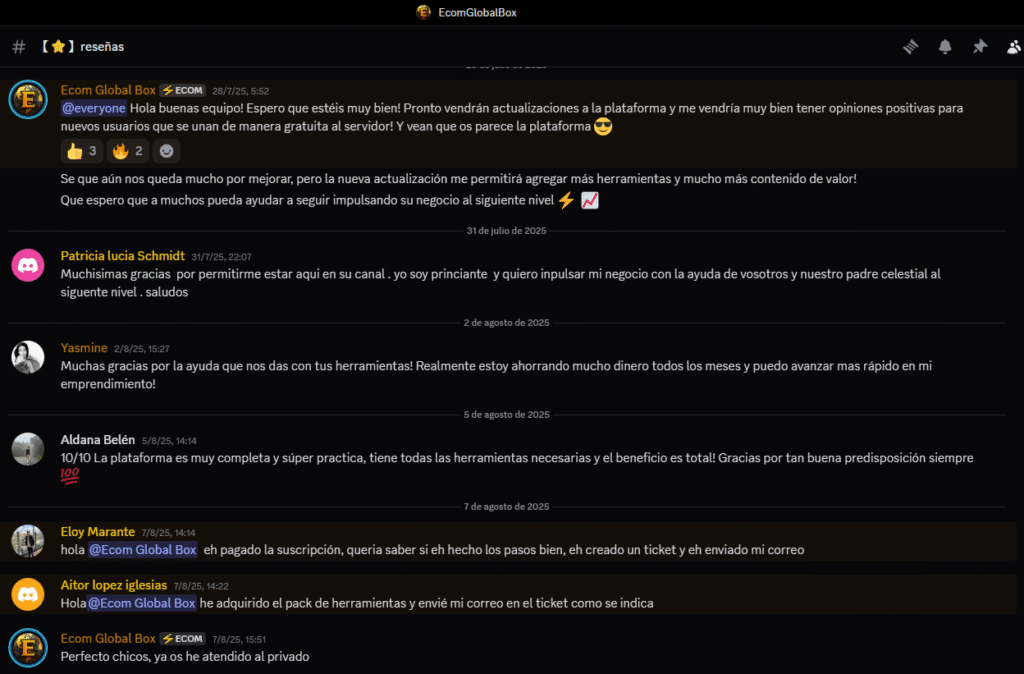
Task: Open Patricia lucia Schmidt's username
Action: click(122, 256)
